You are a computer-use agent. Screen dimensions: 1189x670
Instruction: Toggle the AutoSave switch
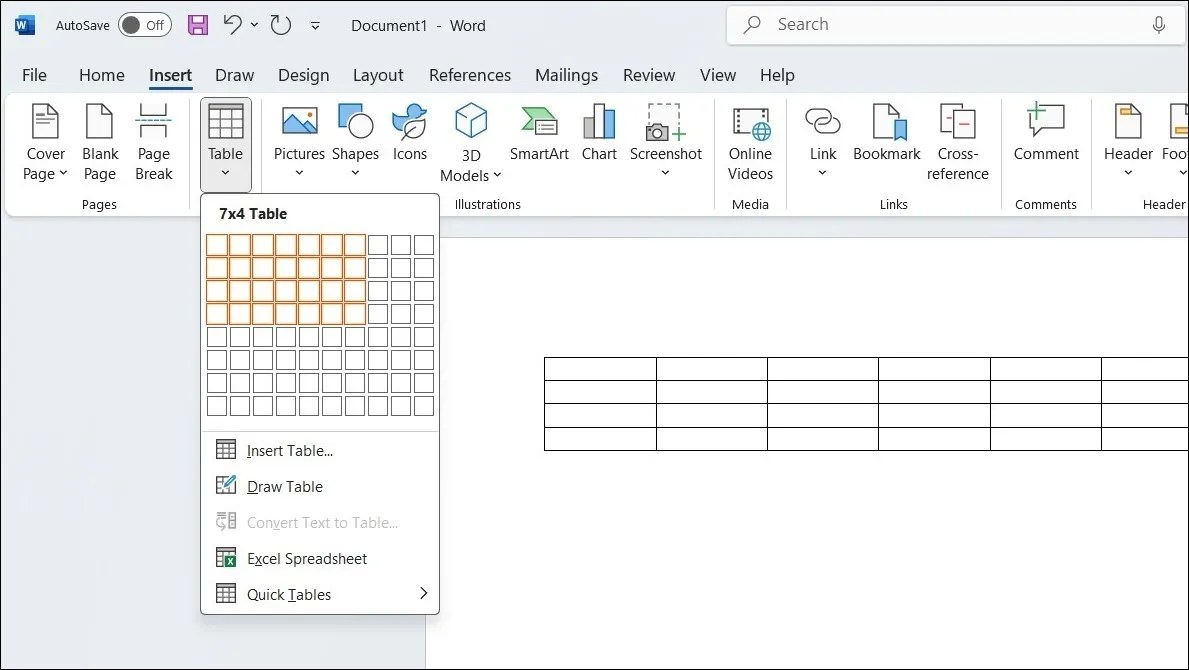point(145,25)
